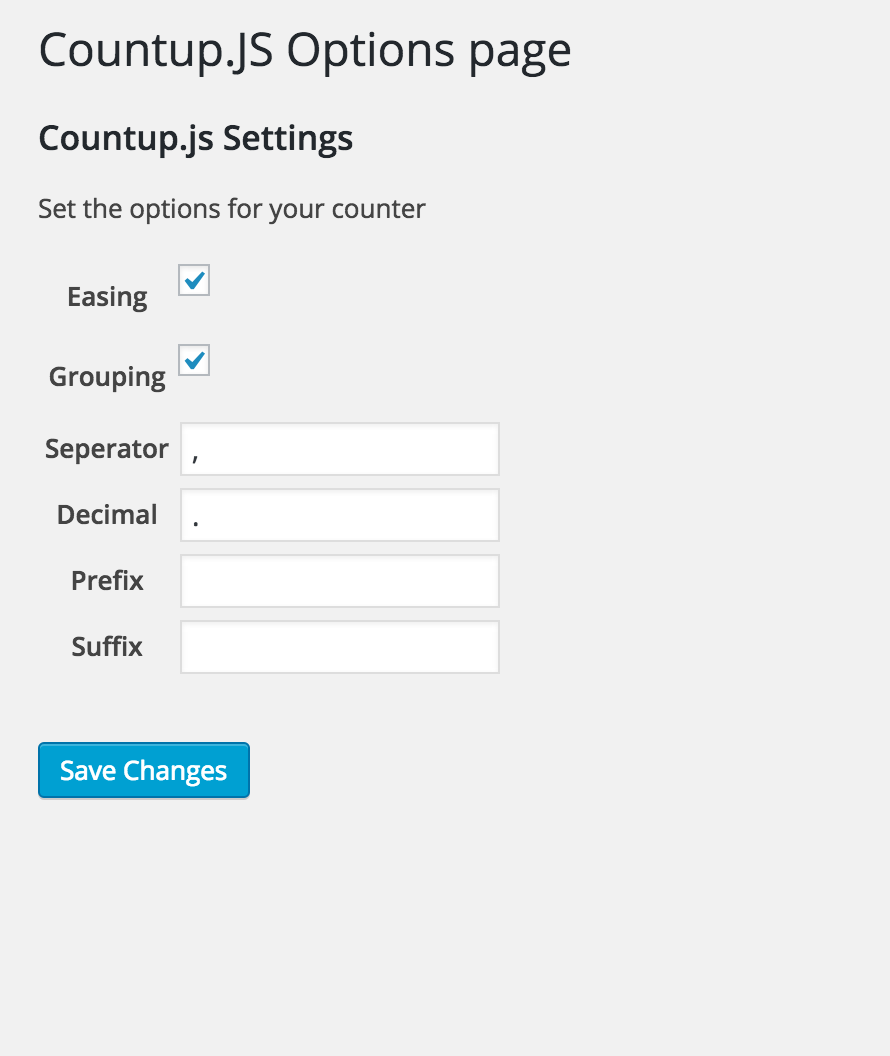Uncheck the Easing checkbox
The width and height of the screenshot is (890, 1056).
(x=194, y=280)
